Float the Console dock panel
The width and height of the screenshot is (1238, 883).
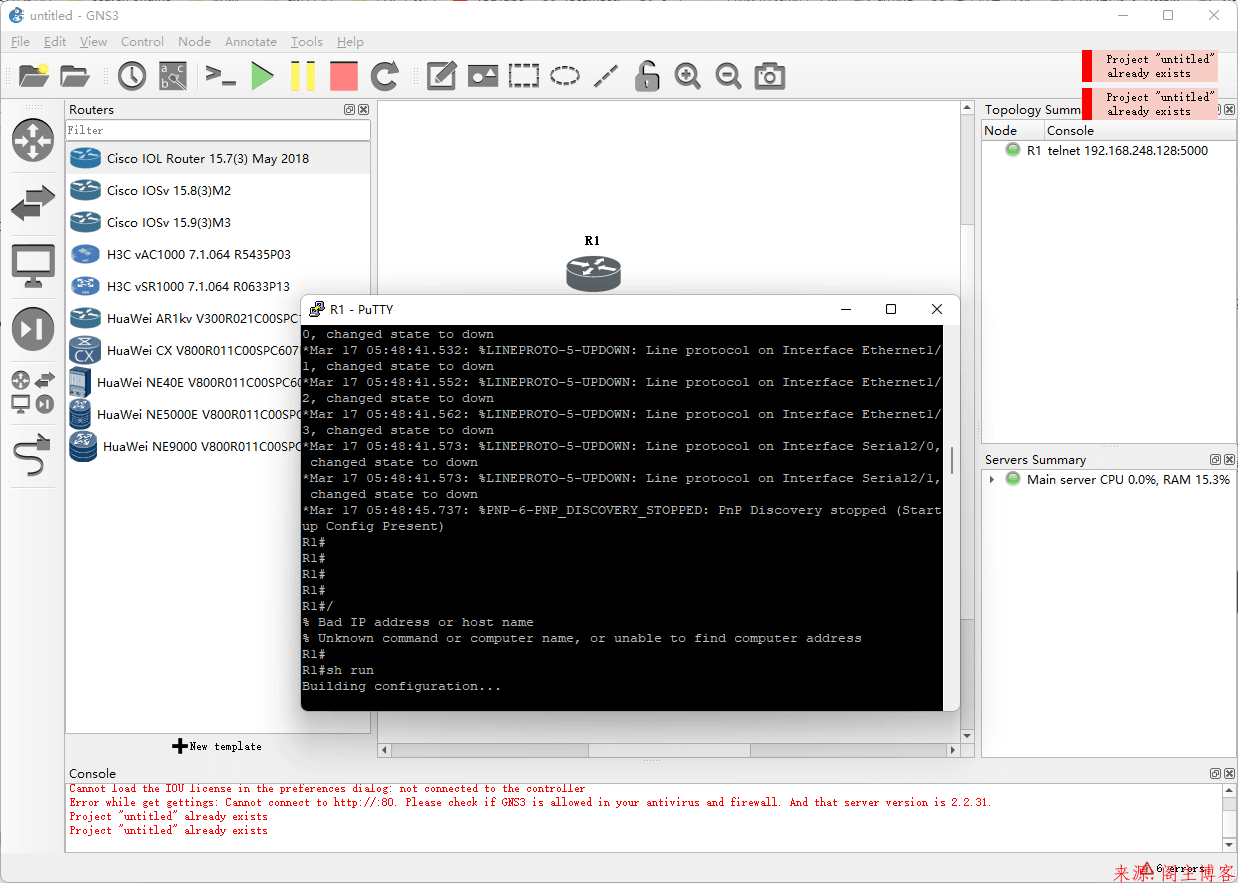point(1215,774)
